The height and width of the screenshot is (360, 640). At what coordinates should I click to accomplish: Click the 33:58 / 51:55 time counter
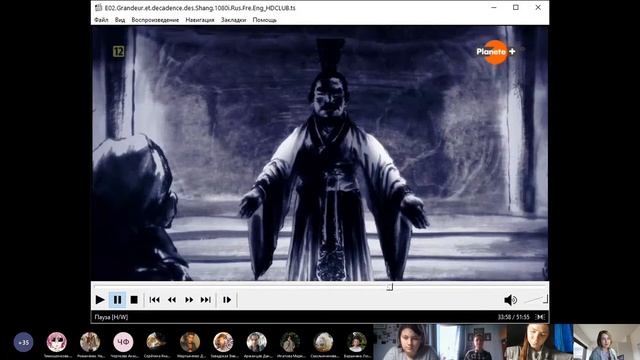[513, 317]
